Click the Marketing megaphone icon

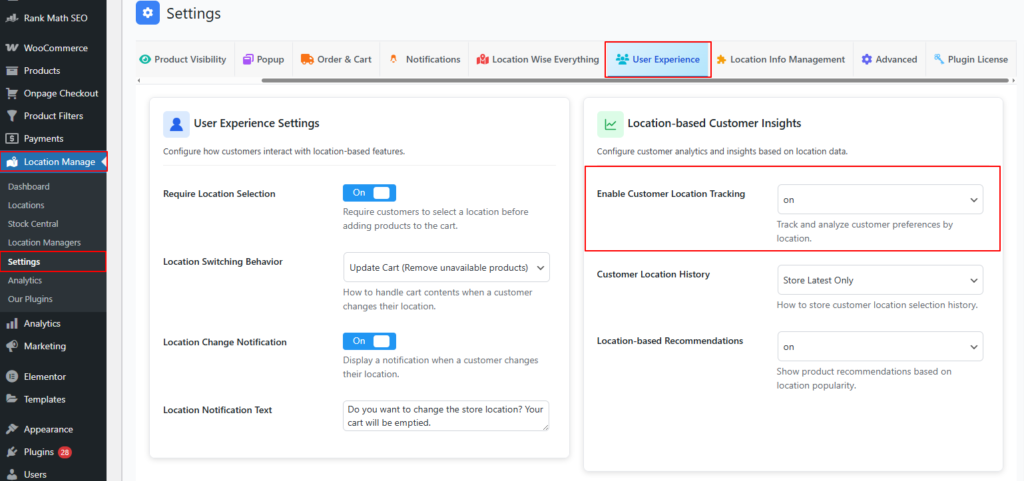(12, 346)
